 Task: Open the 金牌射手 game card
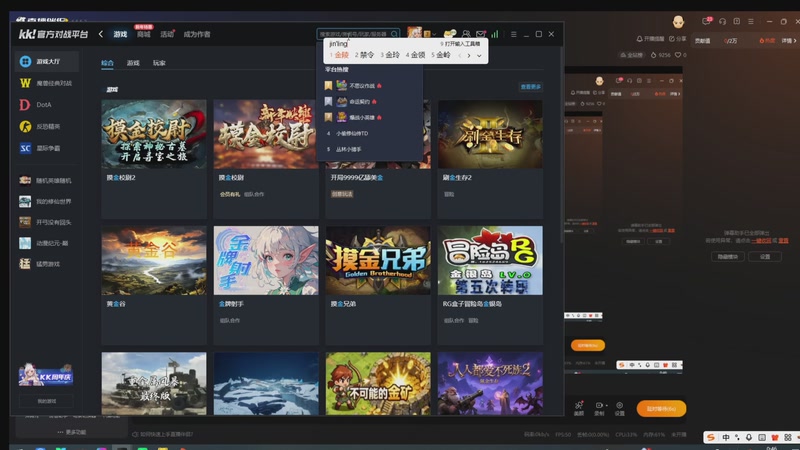[266, 285]
